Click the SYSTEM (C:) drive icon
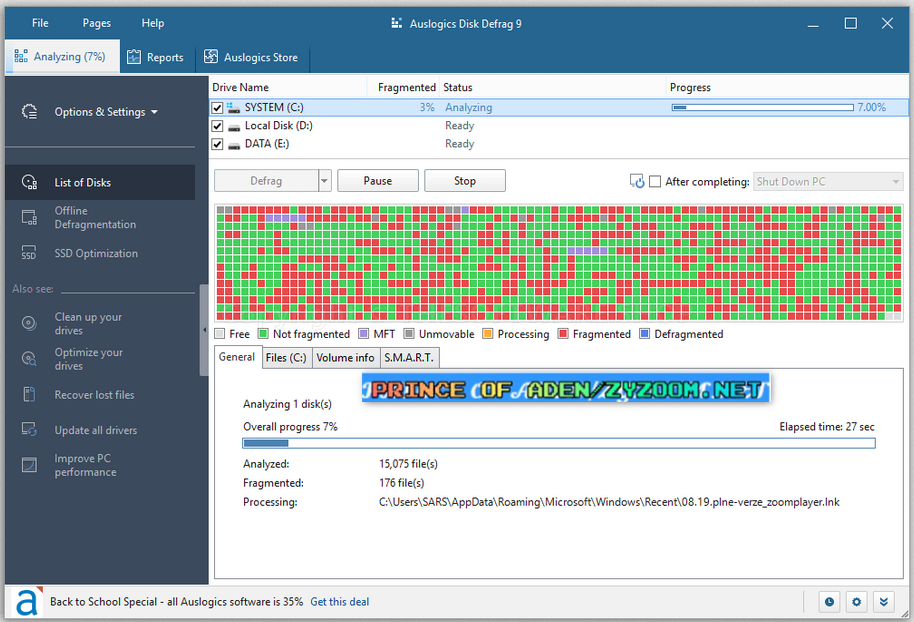914x622 pixels. (x=234, y=108)
